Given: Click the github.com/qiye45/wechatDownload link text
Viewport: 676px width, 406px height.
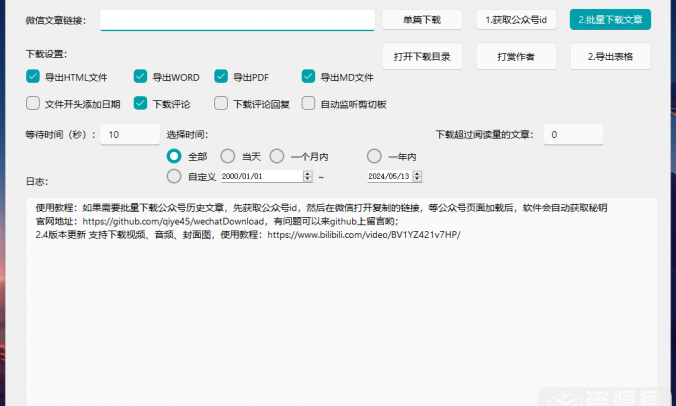Looking at the screenshot, I should coord(173,222).
